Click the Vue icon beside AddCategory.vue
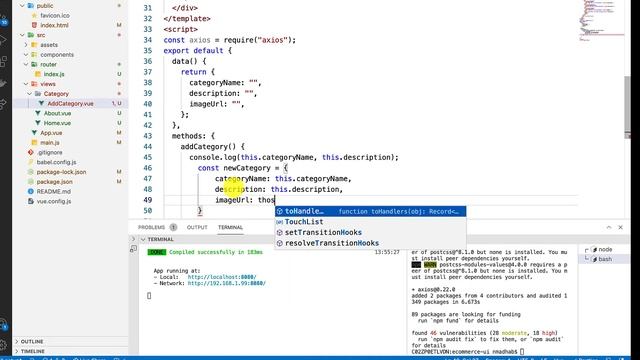640x360 pixels. 41,104
